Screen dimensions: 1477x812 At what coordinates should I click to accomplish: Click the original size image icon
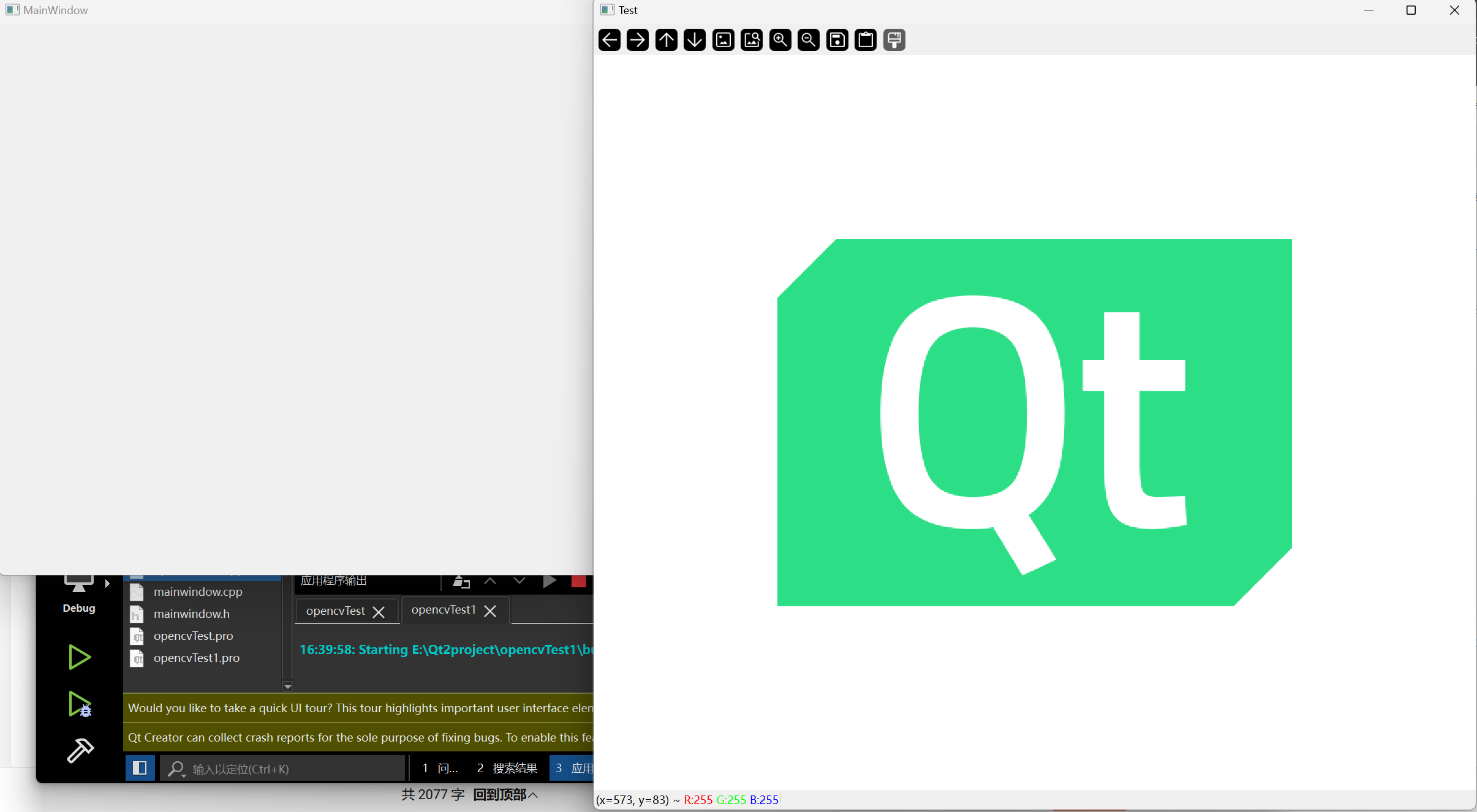723,40
